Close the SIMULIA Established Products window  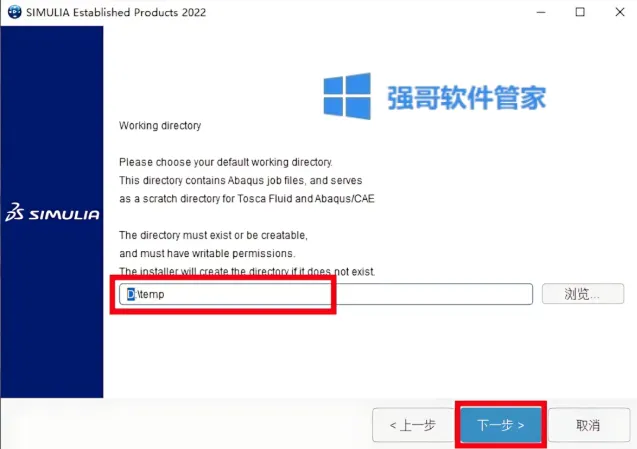click(620, 12)
